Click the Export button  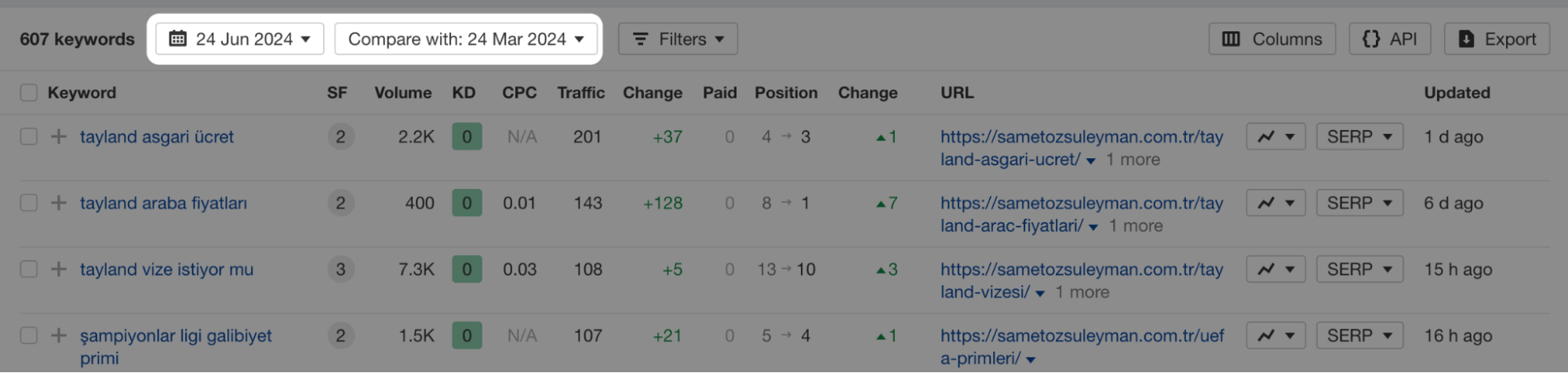(x=1497, y=39)
